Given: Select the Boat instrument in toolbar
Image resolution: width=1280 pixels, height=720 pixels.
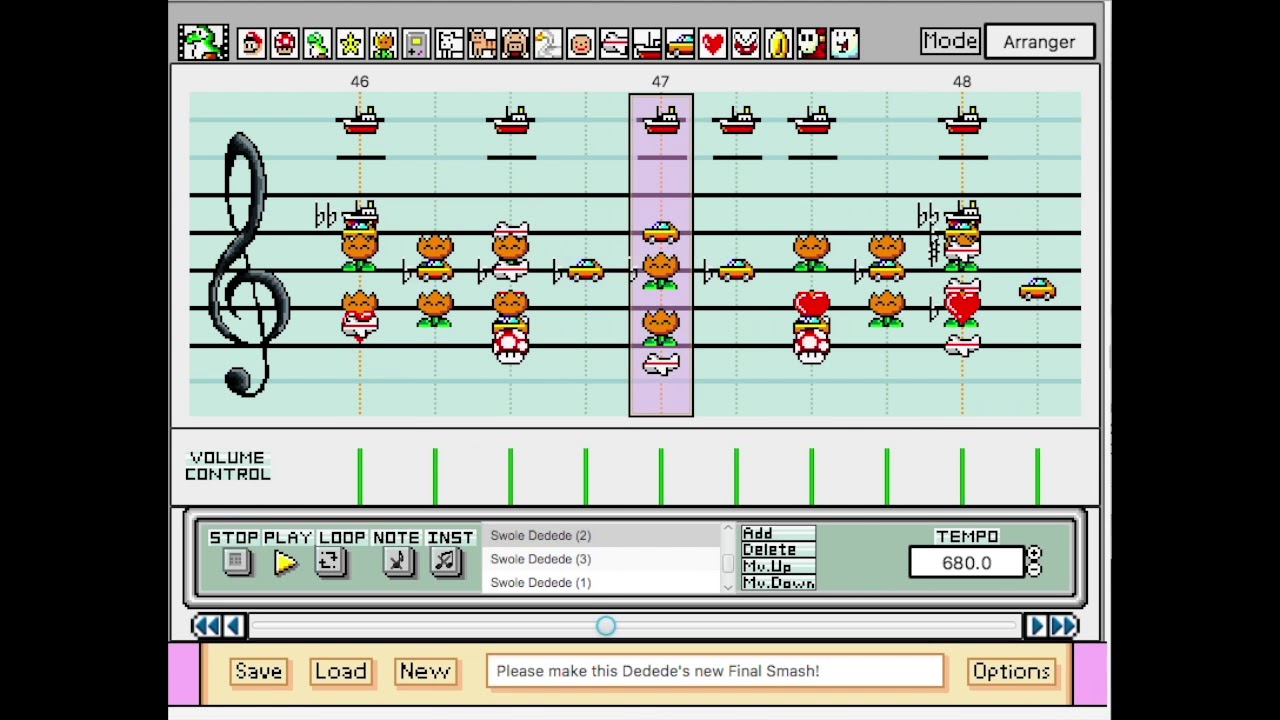Looking at the screenshot, I should coord(648,44).
